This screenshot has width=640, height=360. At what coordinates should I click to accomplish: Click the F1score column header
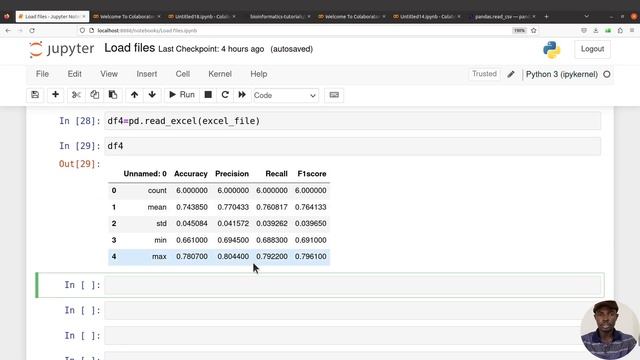(x=312, y=173)
